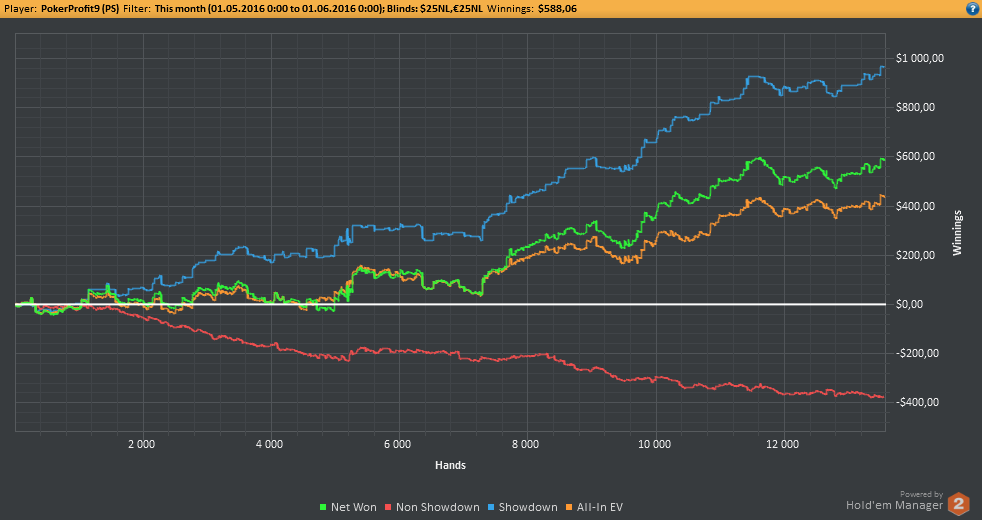Image resolution: width=982 pixels, height=520 pixels.
Task: Click the Showdown legend label
Action: 528,507
